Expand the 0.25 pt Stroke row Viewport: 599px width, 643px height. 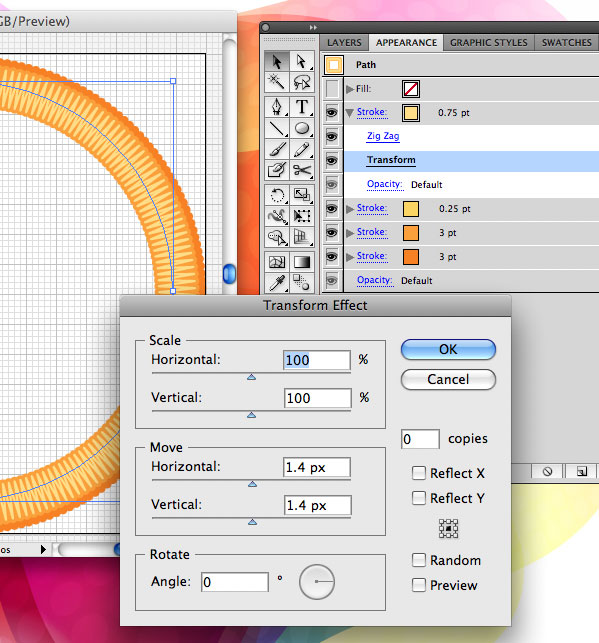[350, 209]
